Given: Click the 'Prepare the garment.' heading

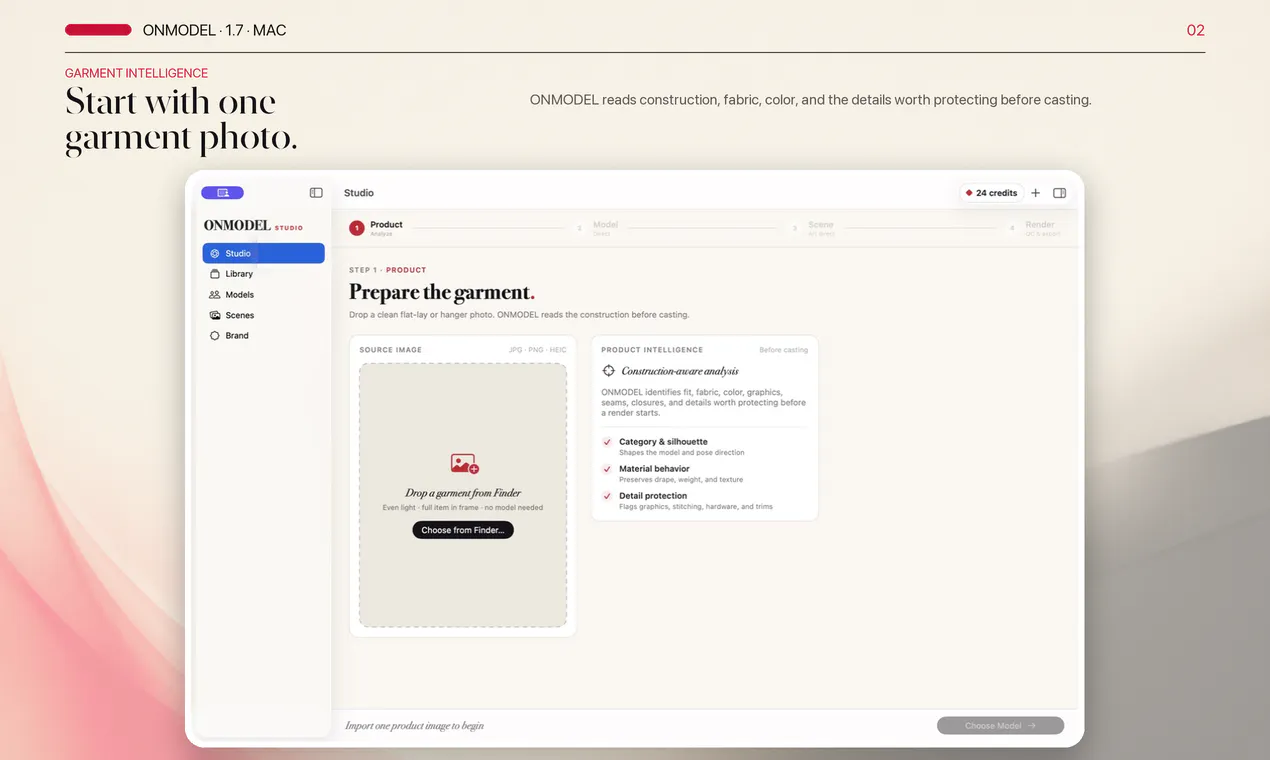Looking at the screenshot, I should tap(441, 292).
